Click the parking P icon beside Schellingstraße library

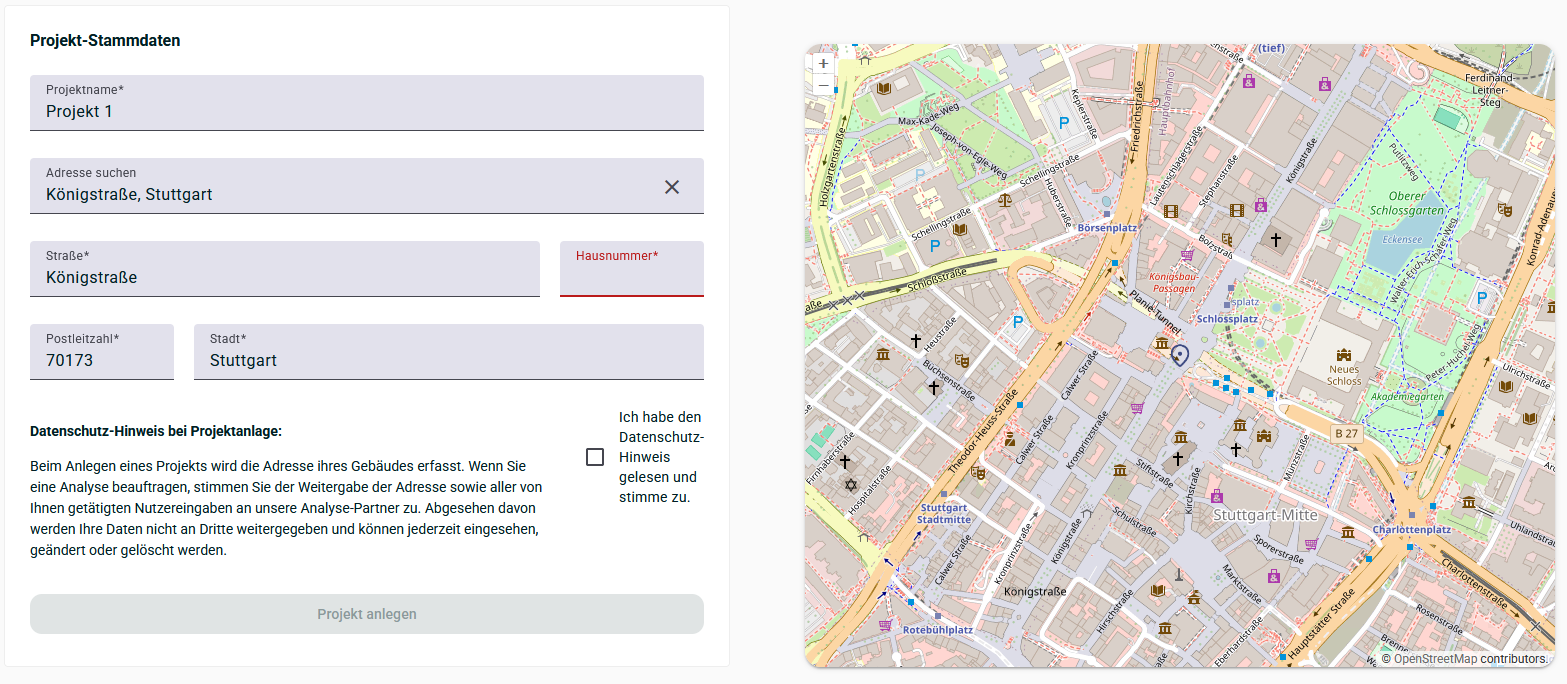pos(935,245)
